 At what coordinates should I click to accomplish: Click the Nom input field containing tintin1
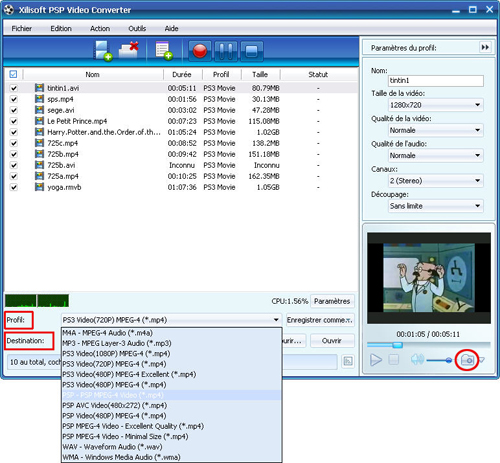(x=436, y=80)
